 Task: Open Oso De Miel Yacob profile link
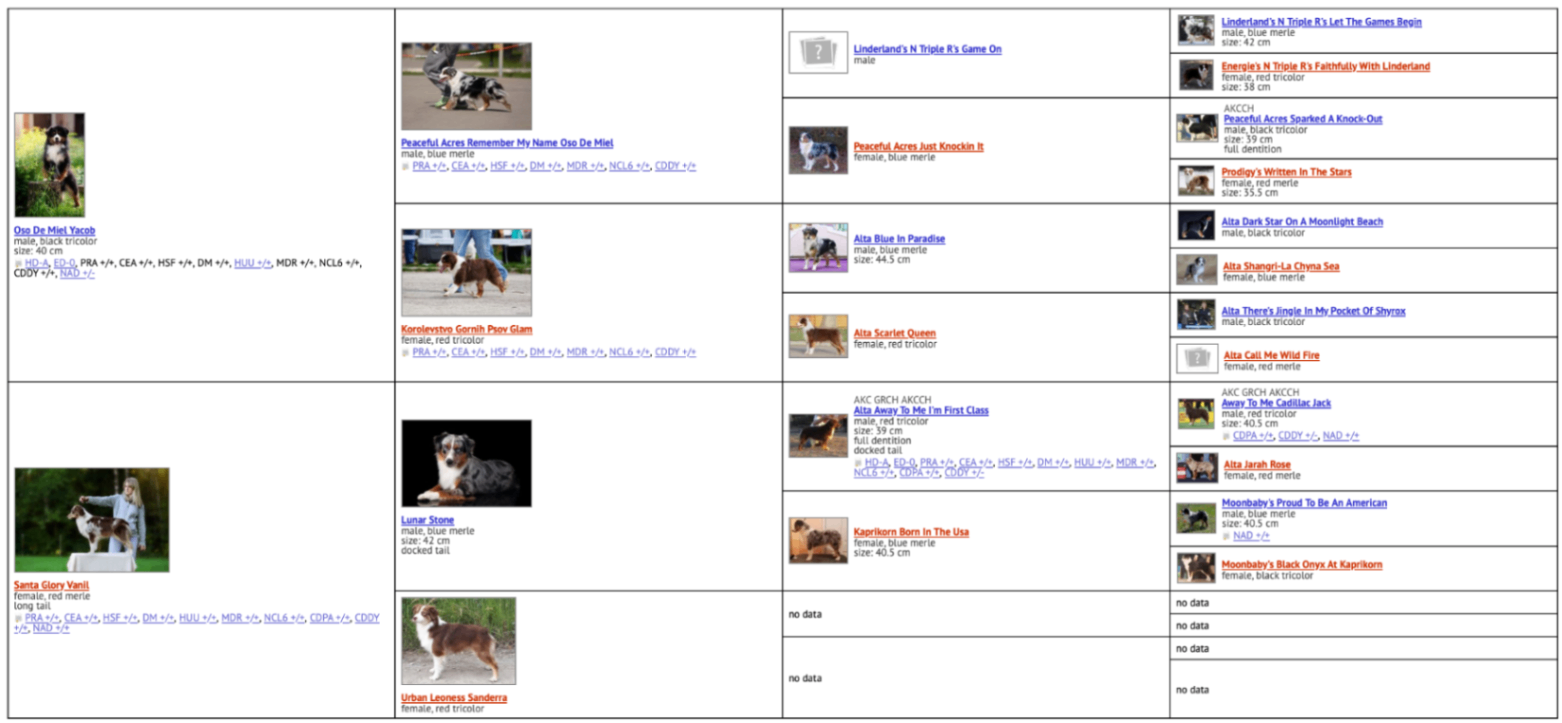[54, 230]
